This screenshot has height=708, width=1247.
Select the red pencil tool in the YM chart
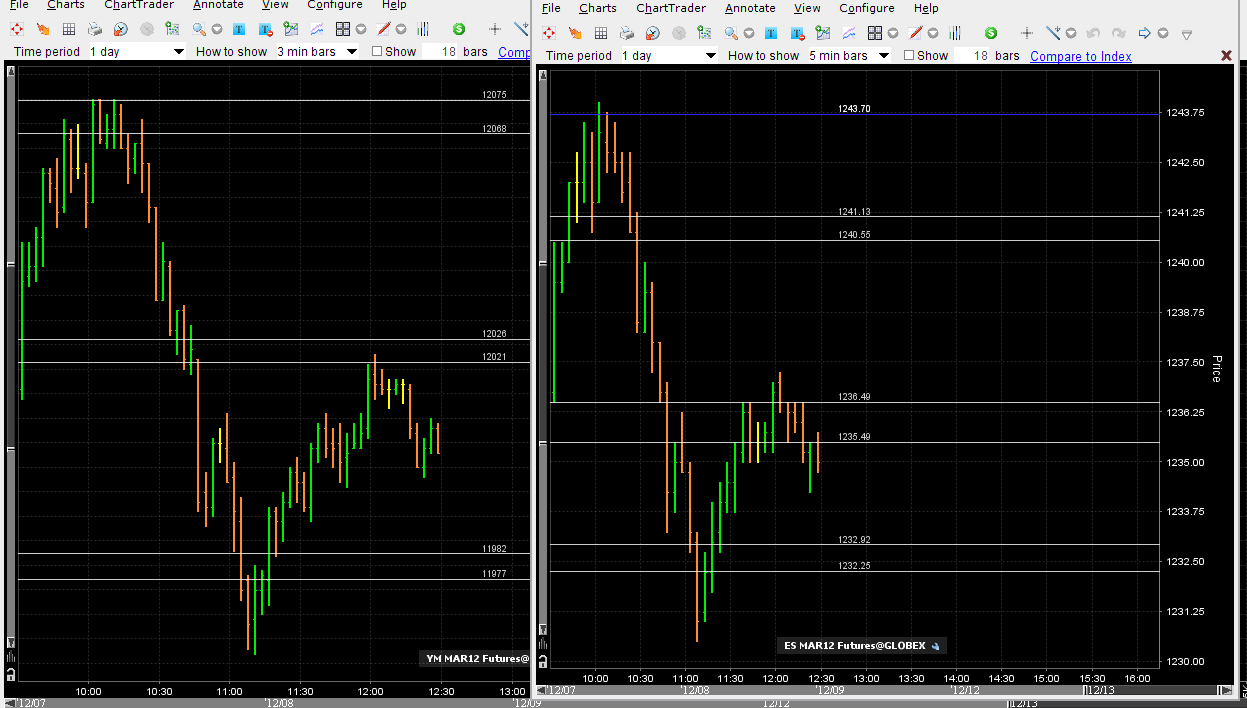pyautogui.click(x=383, y=29)
